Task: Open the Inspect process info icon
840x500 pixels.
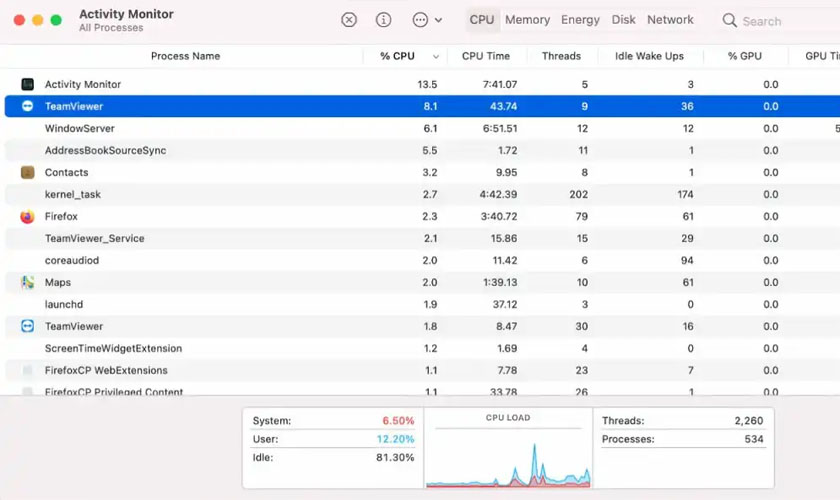Action: (x=383, y=20)
